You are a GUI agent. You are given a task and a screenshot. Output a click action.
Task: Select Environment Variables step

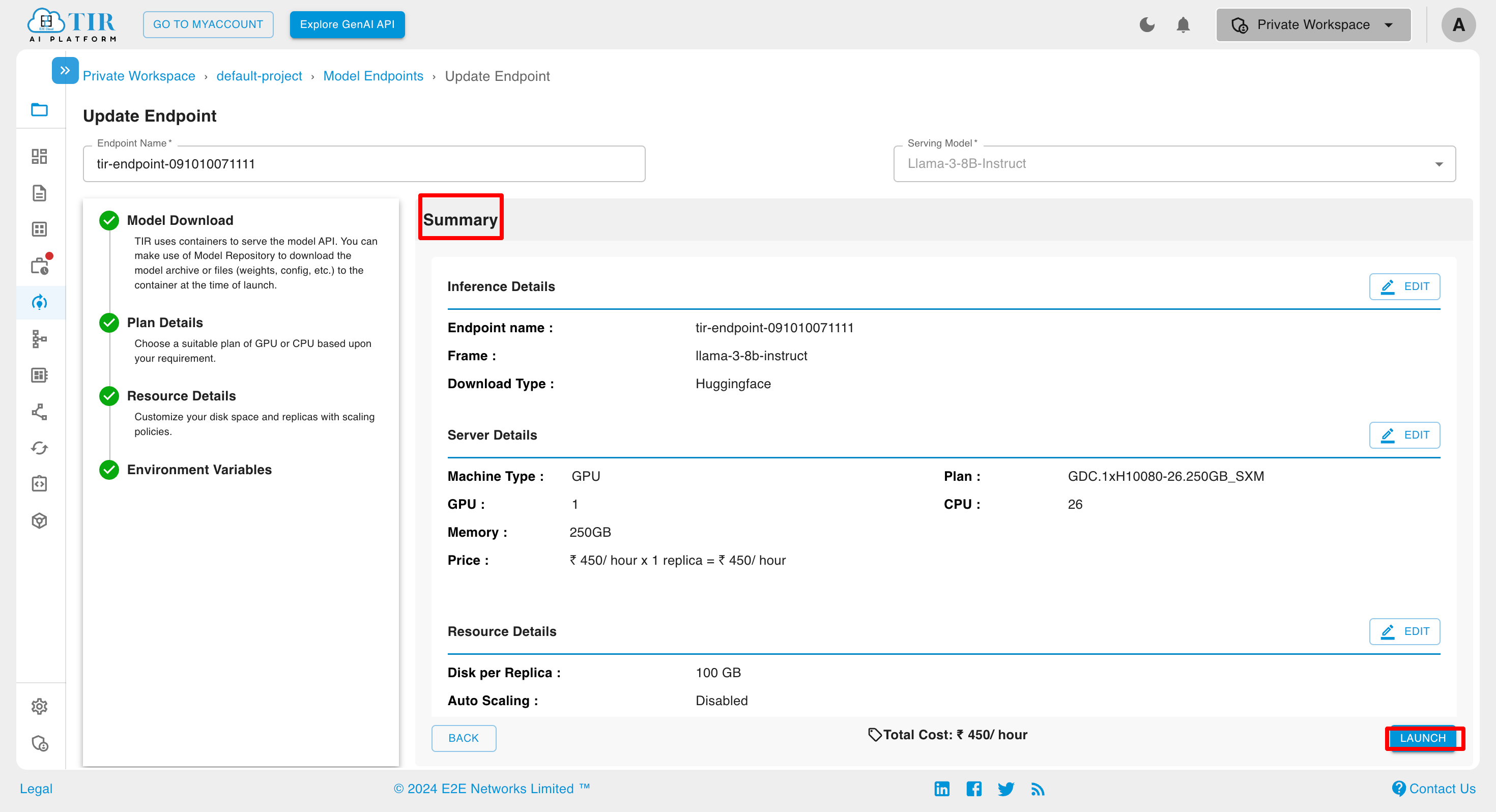pyautogui.click(x=199, y=469)
